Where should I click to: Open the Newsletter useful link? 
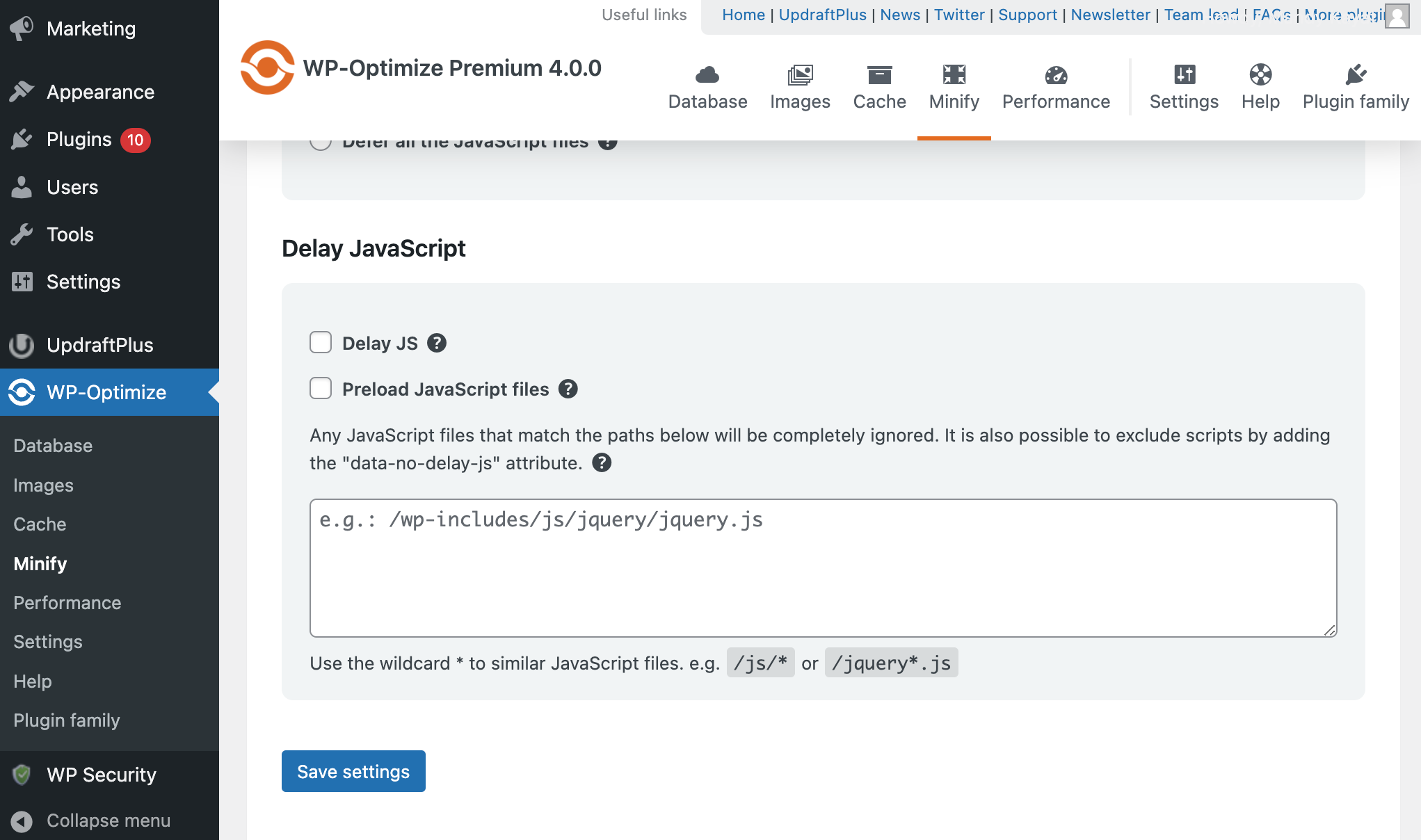(x=1111, y=15)
